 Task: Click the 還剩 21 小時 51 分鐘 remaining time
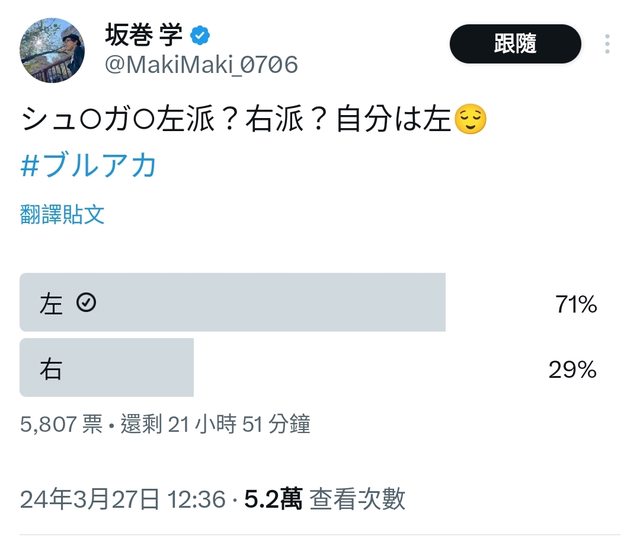(215, 424)
